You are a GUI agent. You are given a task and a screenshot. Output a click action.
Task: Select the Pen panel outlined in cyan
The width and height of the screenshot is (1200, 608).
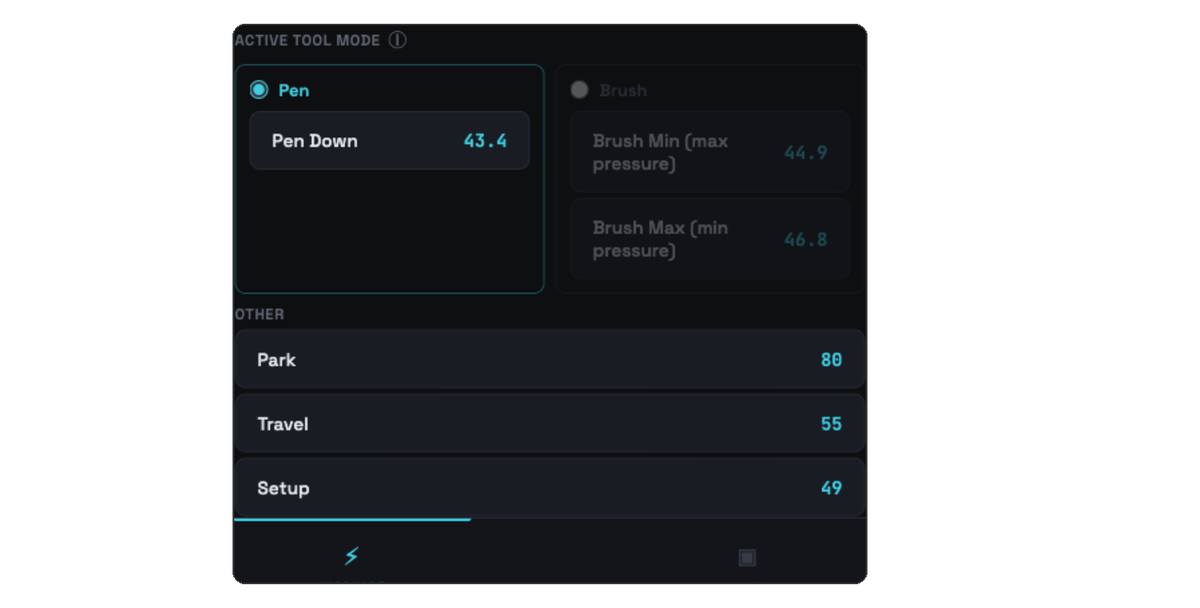389,230
